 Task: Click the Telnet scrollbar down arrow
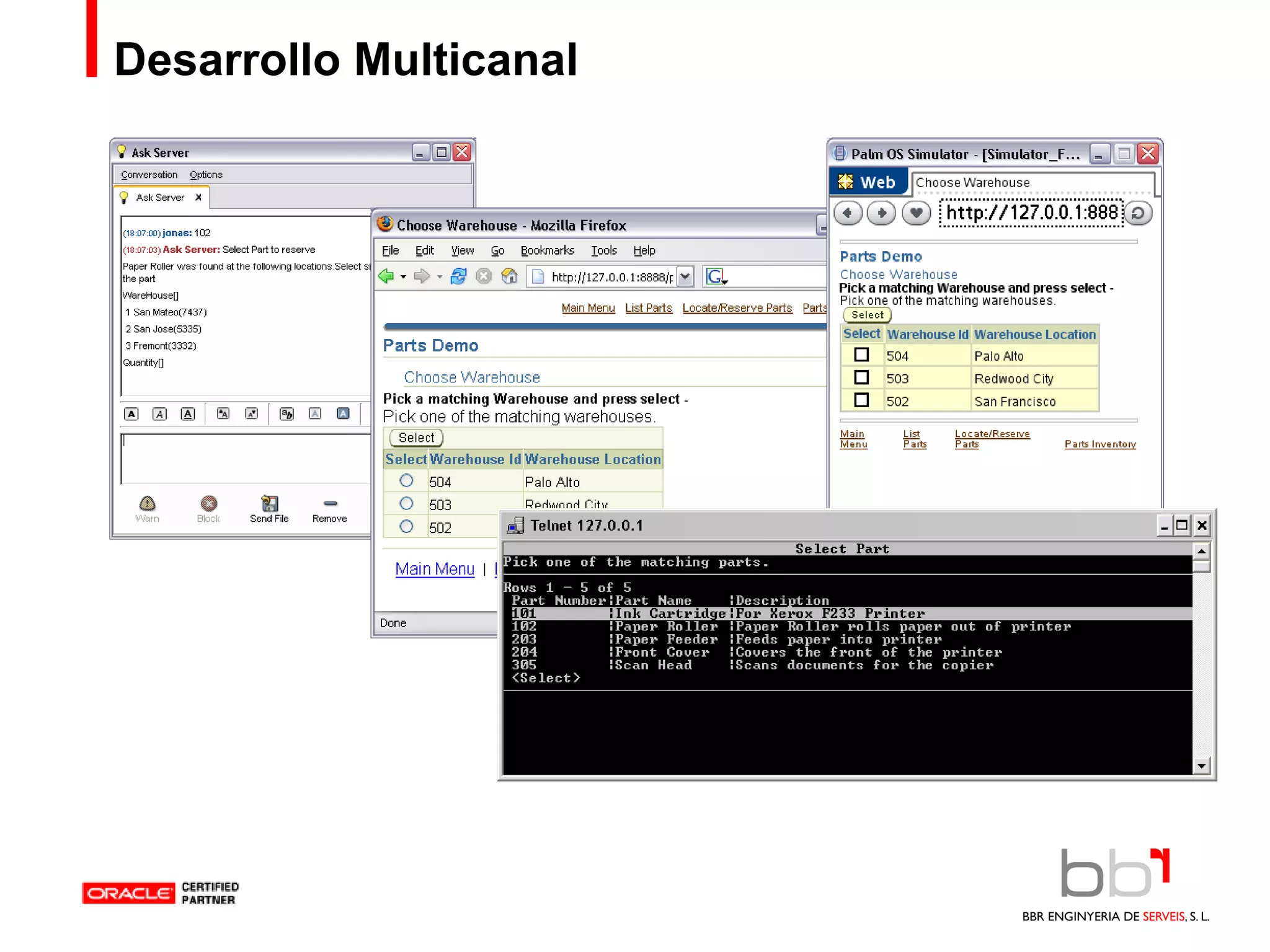click(x=1201, y=766)
